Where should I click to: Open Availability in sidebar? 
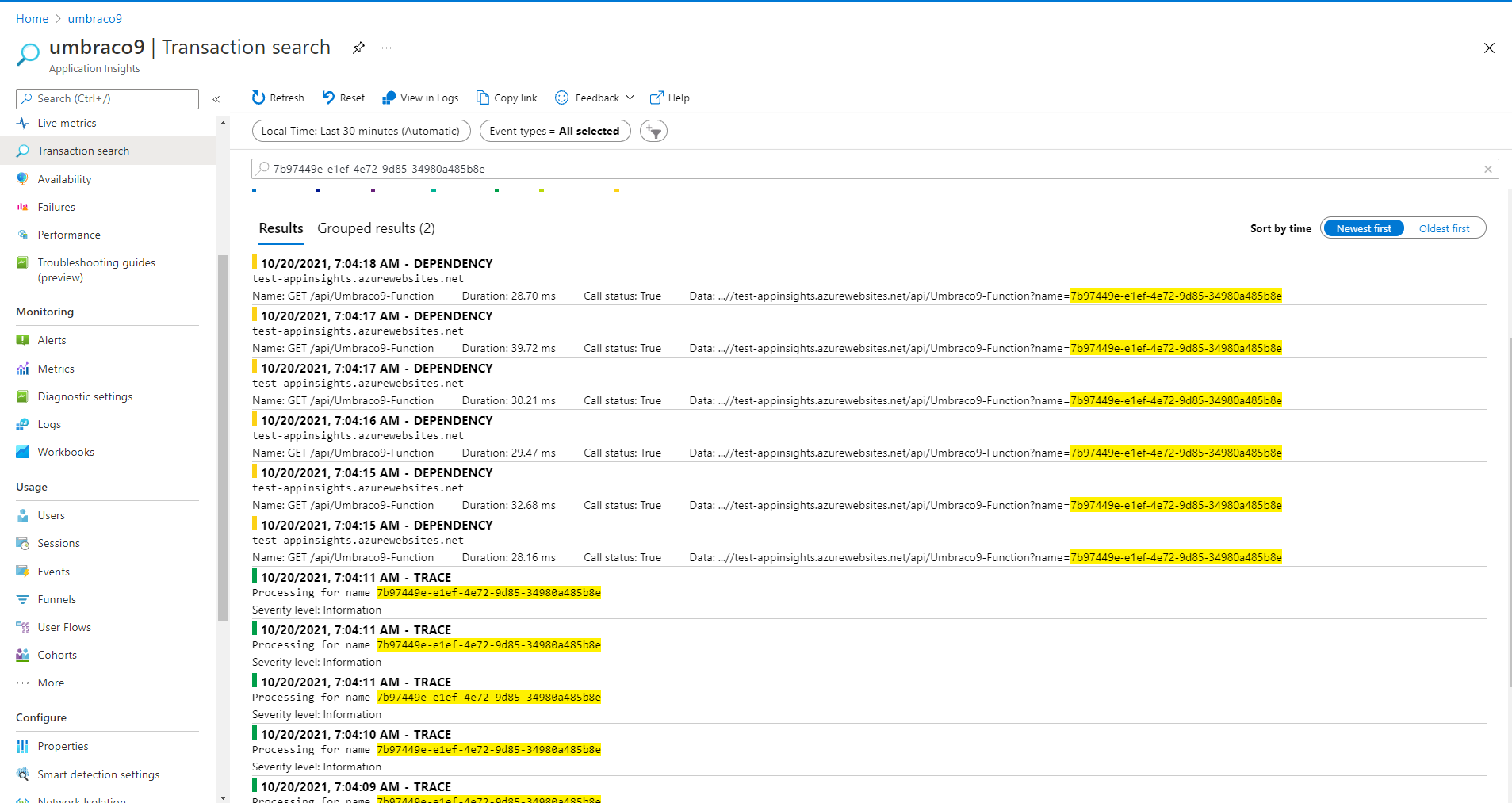[64, 179]
